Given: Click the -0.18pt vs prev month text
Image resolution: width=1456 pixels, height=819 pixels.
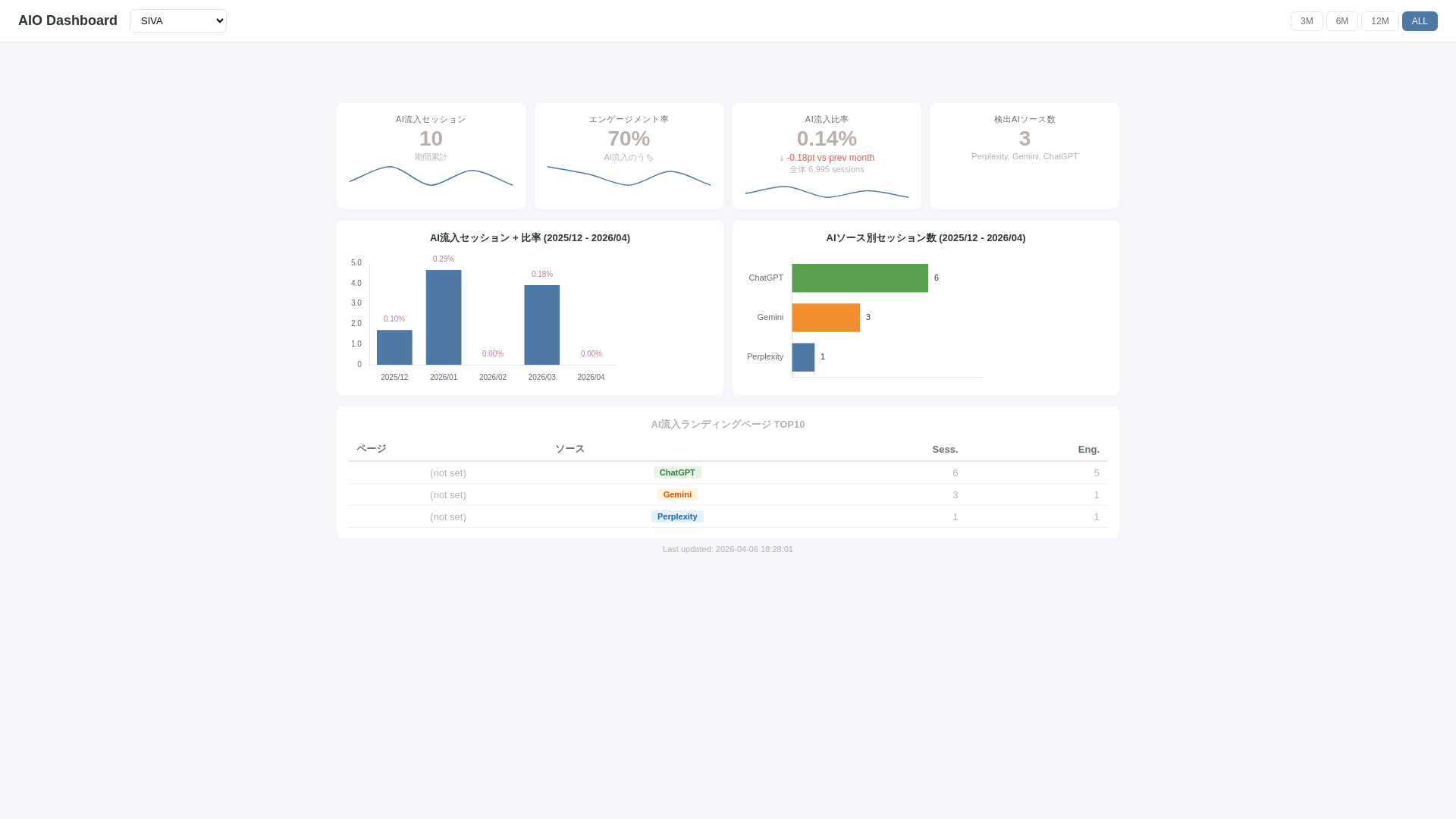Looking at the screenshot, I should (x=827, y=158).
